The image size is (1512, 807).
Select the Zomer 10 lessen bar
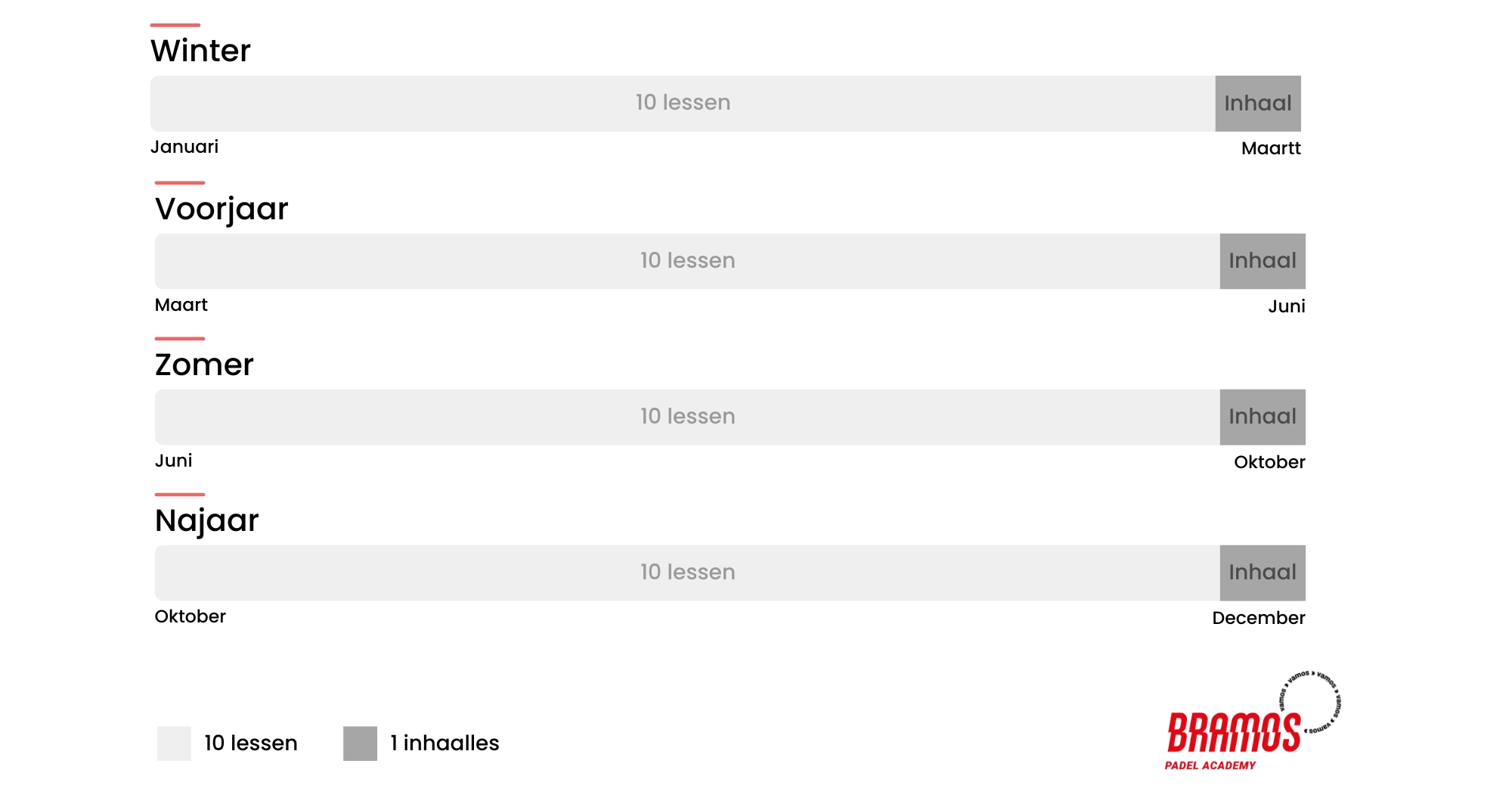click(686, 417)
